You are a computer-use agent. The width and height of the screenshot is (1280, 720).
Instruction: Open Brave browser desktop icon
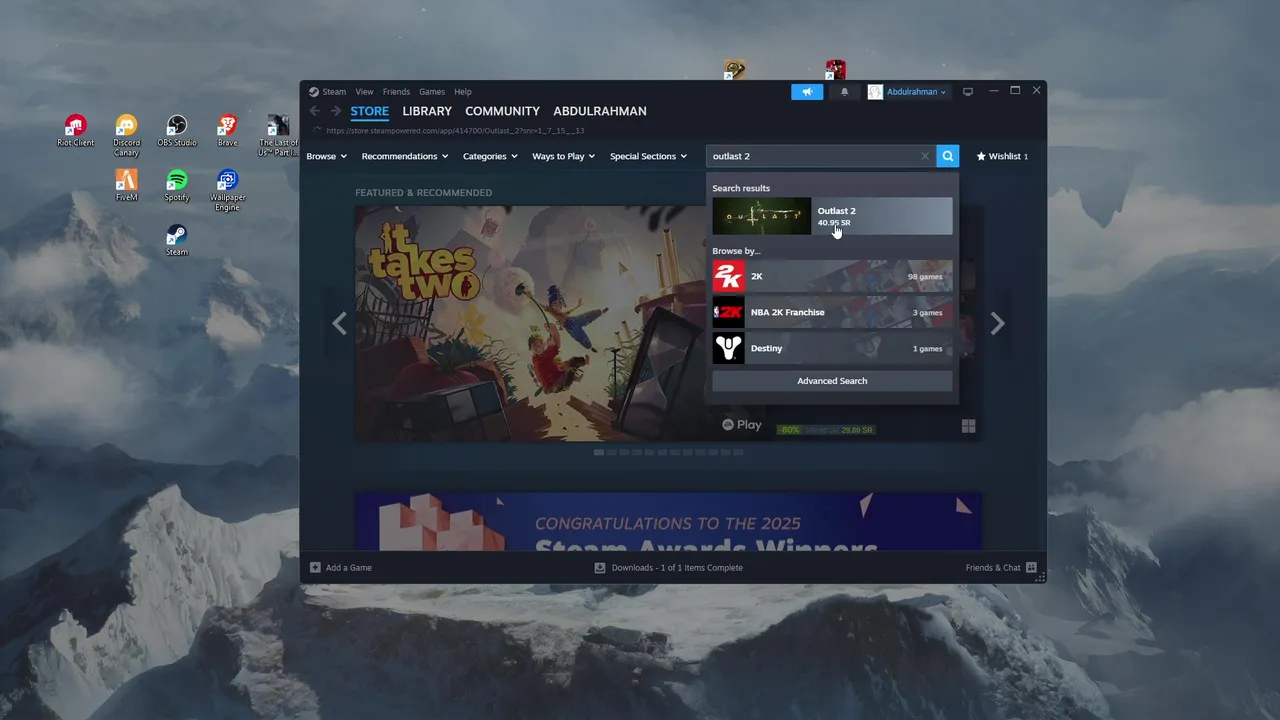pos(227,130)
